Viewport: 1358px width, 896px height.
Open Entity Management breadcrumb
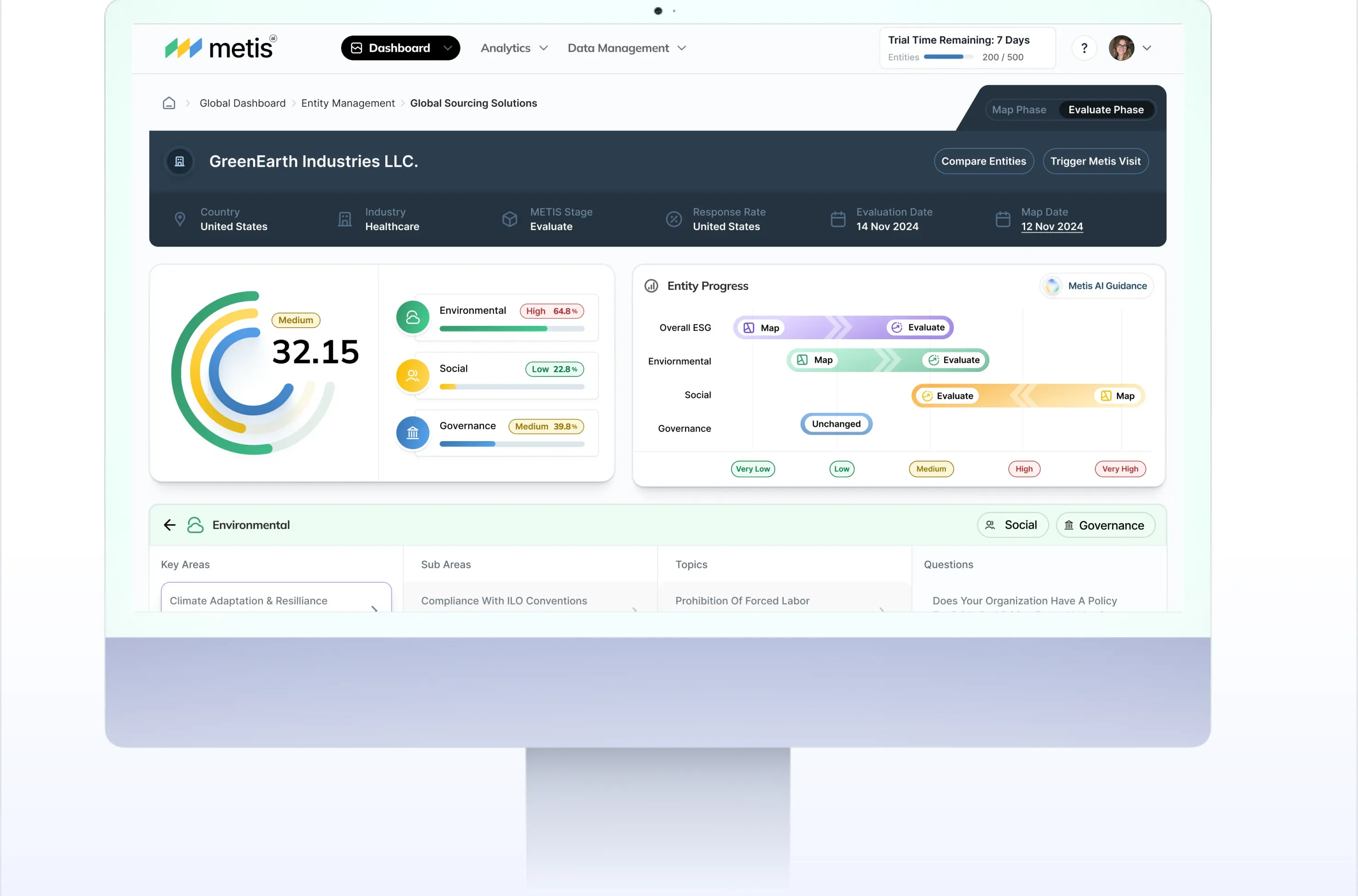pyautogui.click(x=348, y=103)
